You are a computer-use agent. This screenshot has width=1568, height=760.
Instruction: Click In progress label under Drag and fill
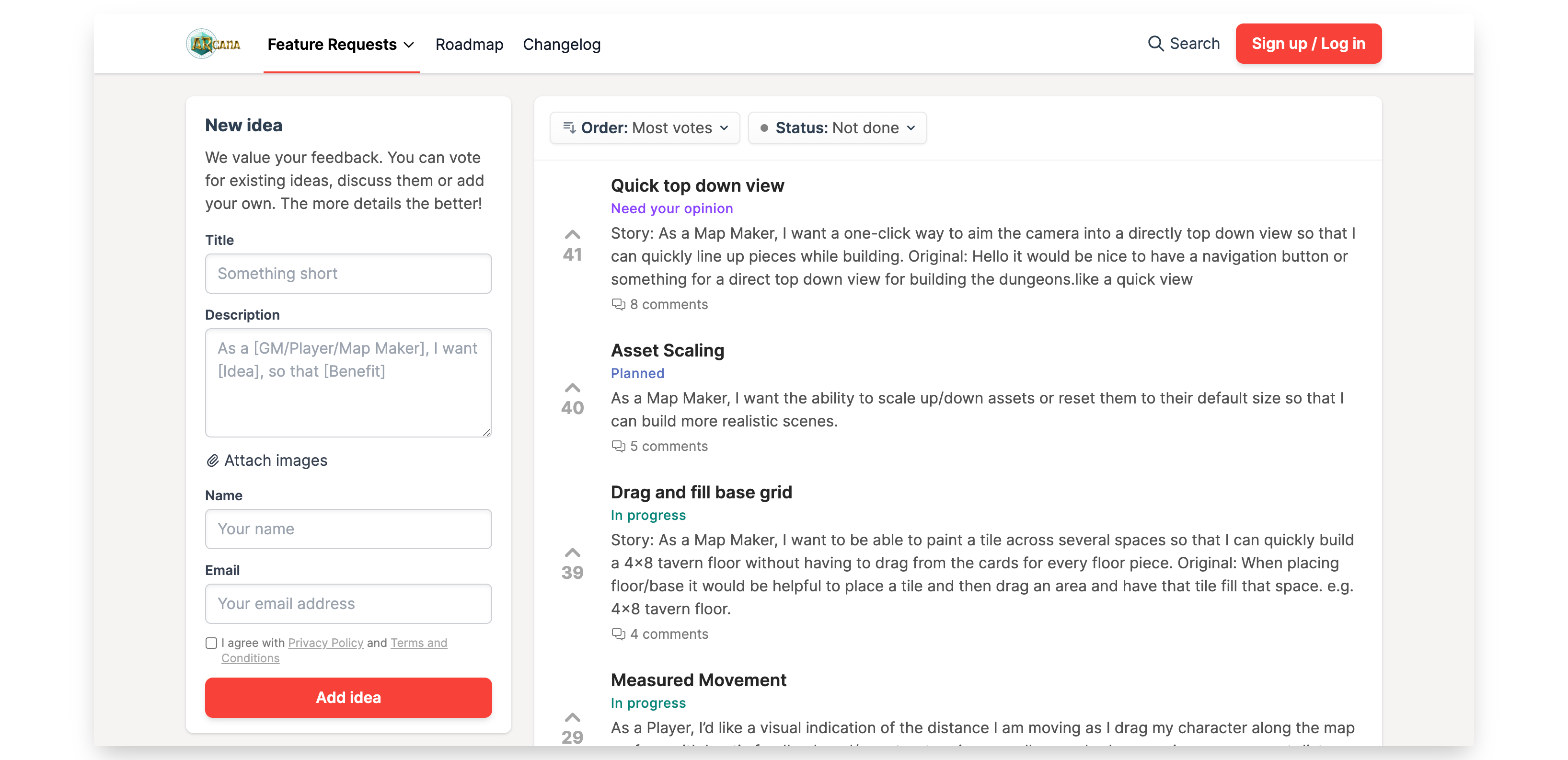coord(648,516)
